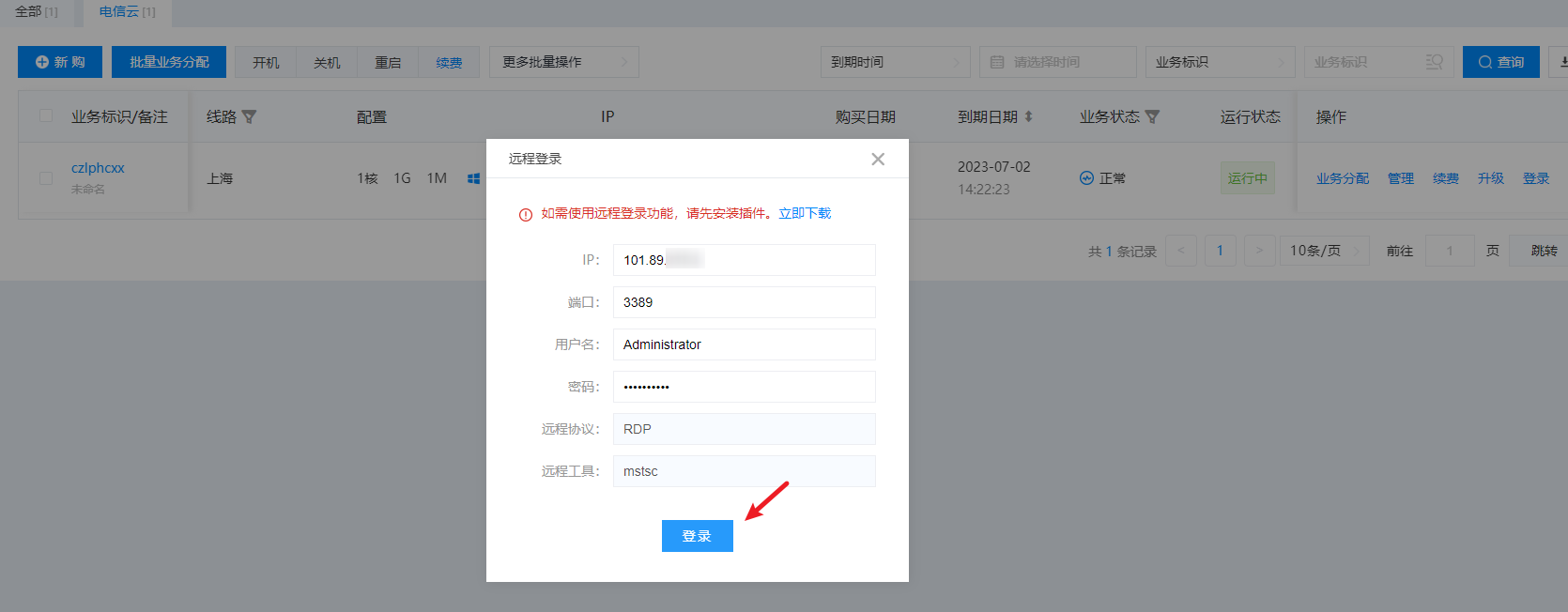Click the 新购 button
1568x612 pixels.
(x=60, y=62)
